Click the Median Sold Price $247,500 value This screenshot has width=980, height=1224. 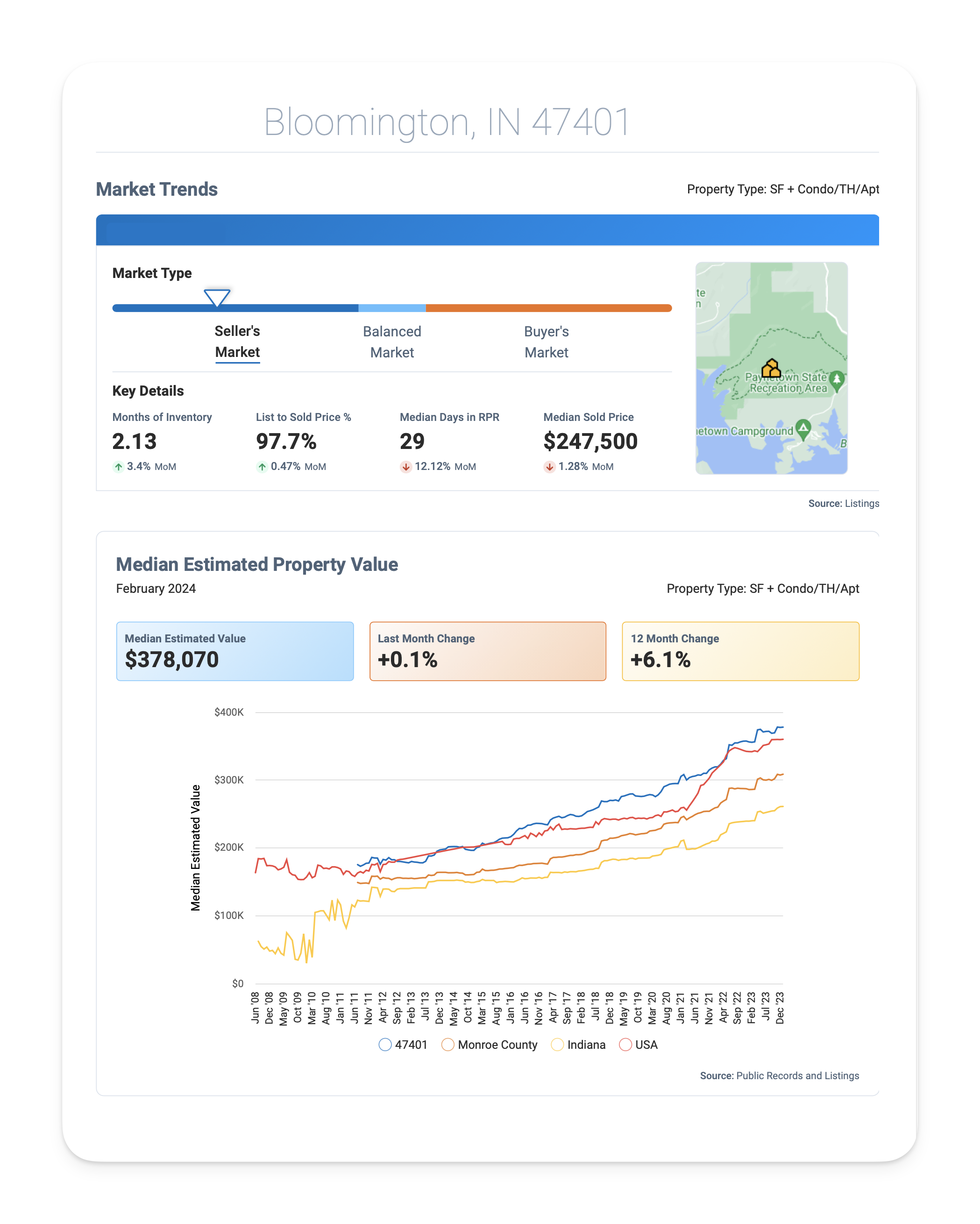point(590,441)
